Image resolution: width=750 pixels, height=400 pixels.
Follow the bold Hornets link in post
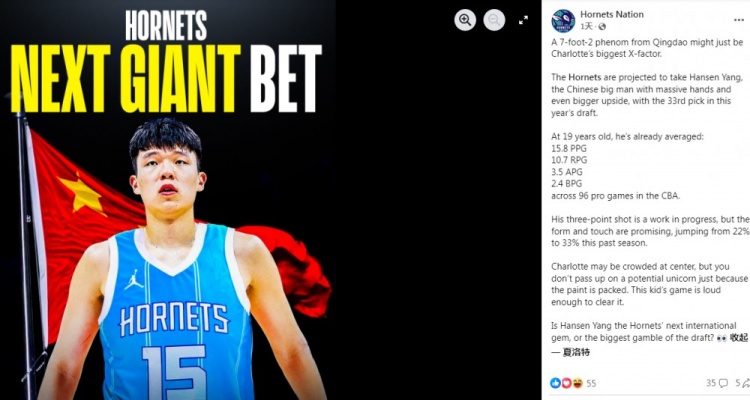(585, 77)
